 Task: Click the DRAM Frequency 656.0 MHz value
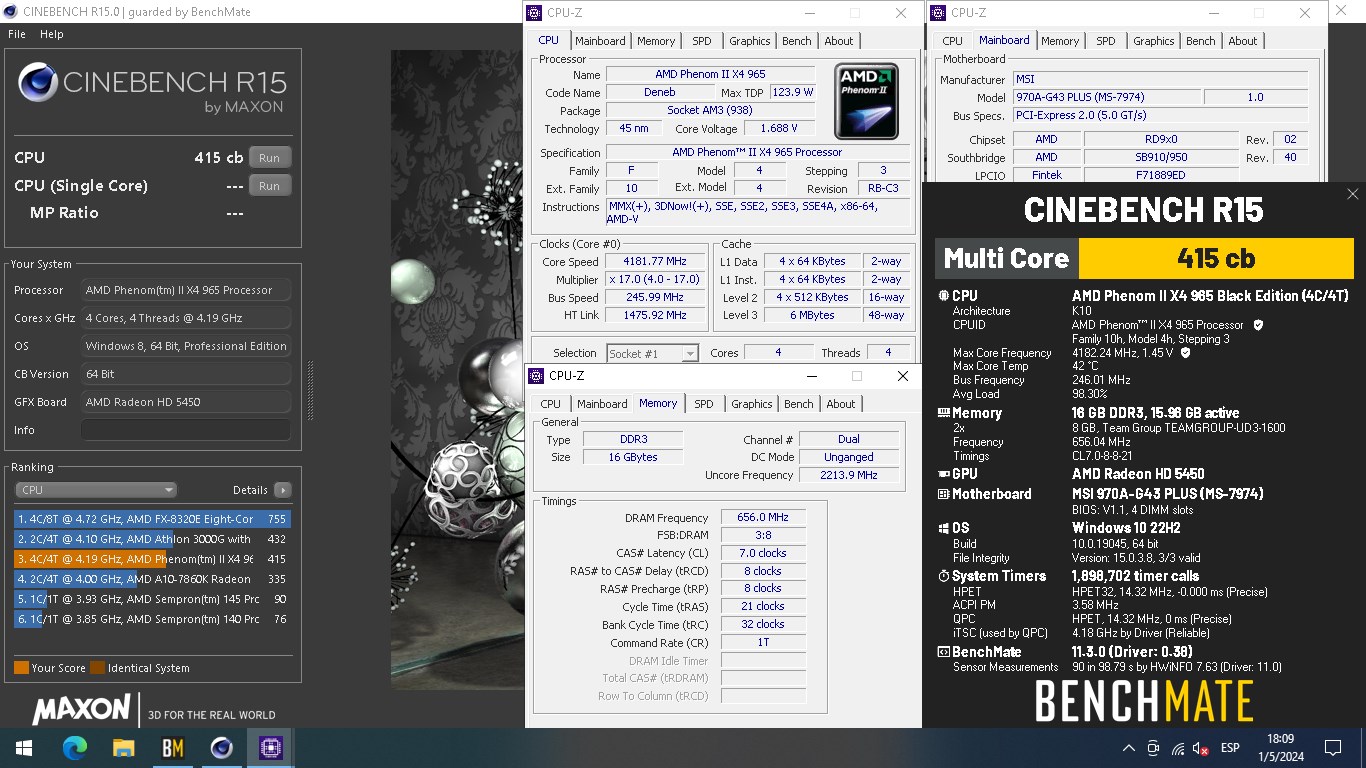(x=763, y=518)
